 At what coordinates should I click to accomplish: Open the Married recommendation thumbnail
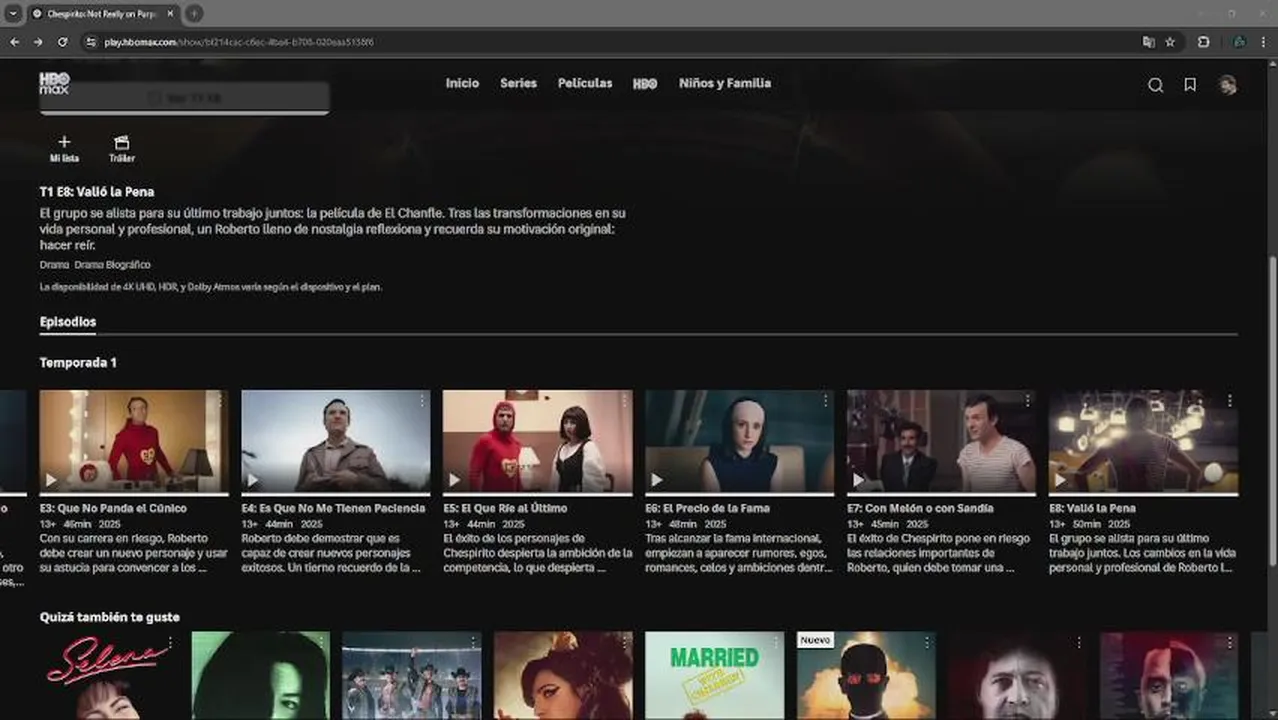click(715, 675)
